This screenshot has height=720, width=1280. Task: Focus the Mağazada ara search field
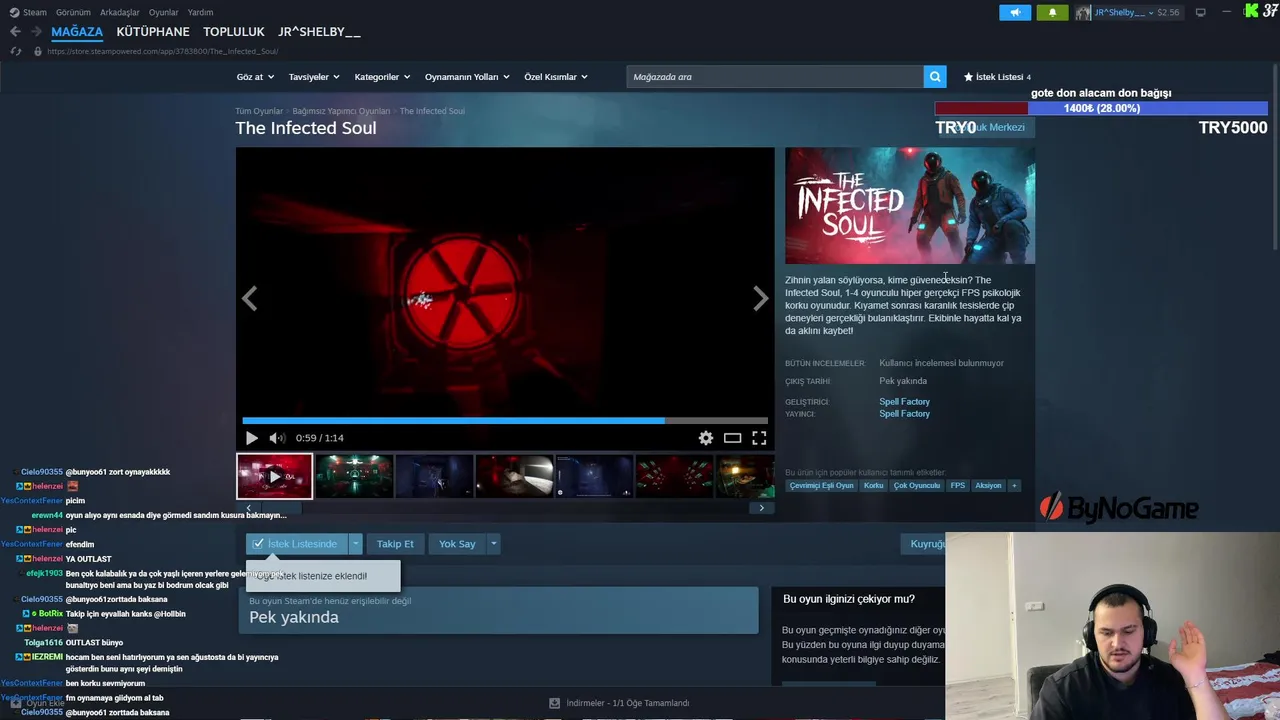click(x=775, y=77)
